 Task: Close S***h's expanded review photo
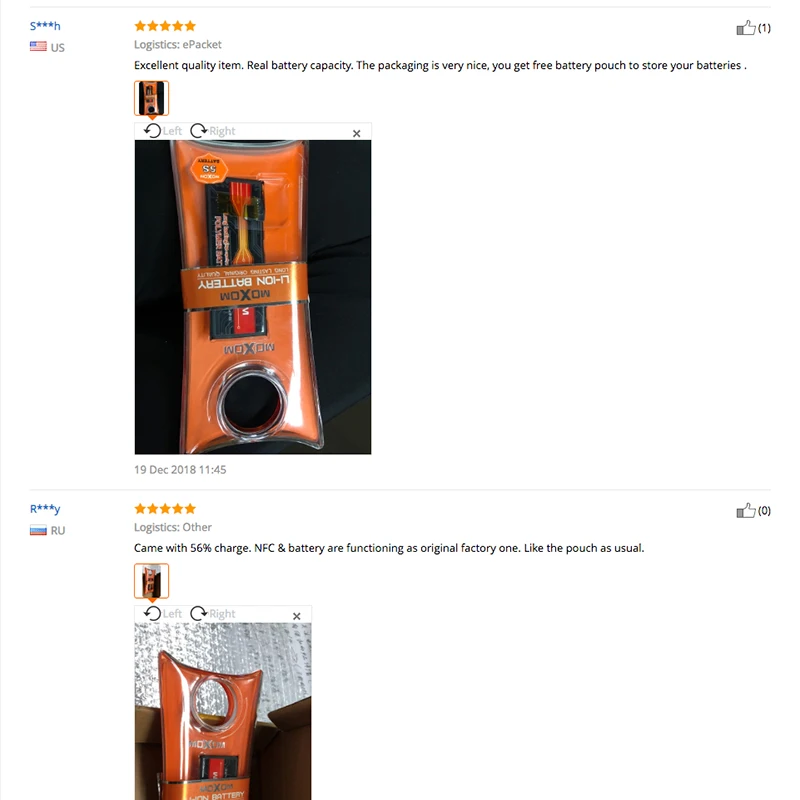357,133
